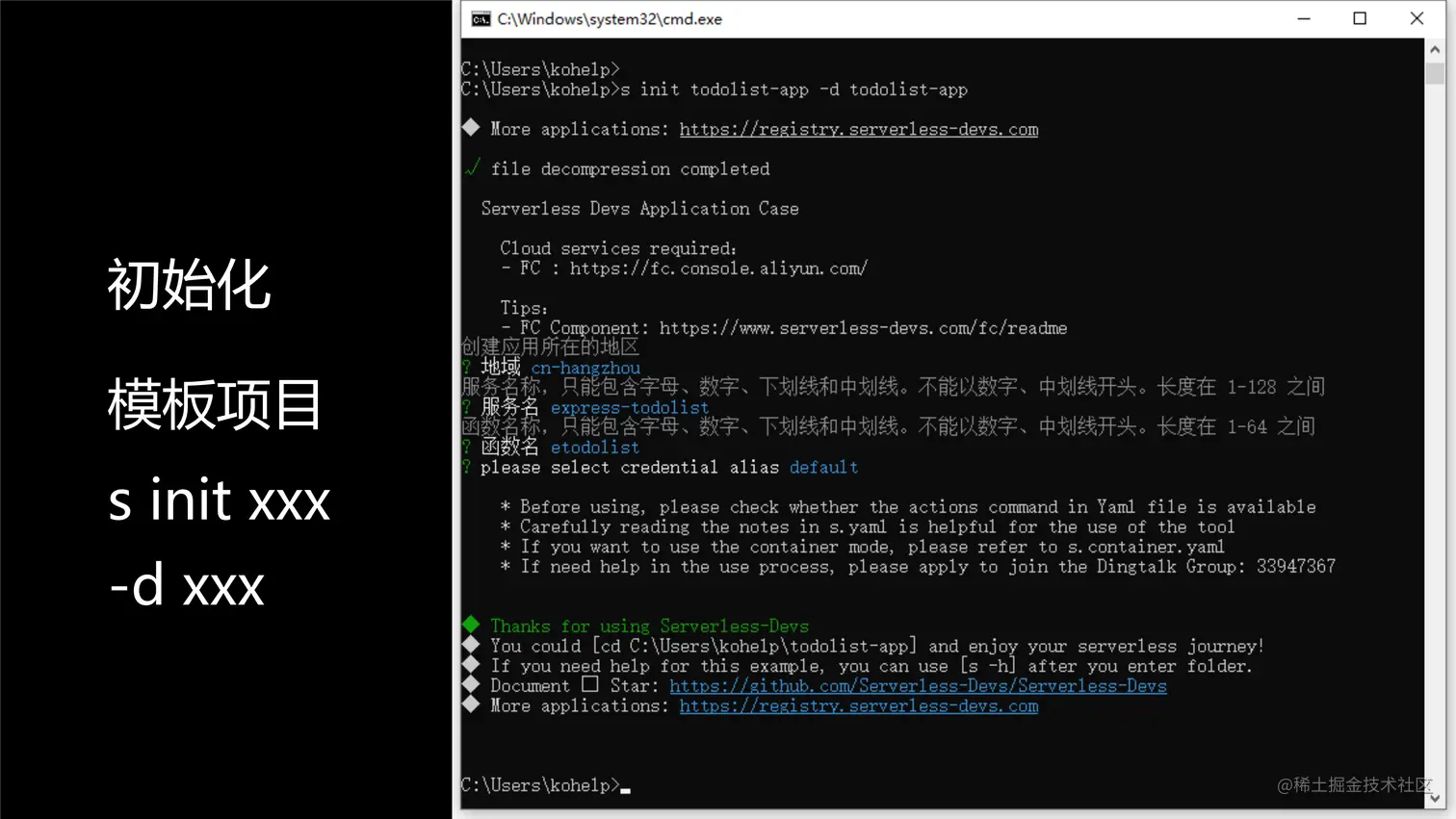The image size is (1456, 819).
Task: Click the green checkmark beside file decompression completed
Action: coord(472,168)
